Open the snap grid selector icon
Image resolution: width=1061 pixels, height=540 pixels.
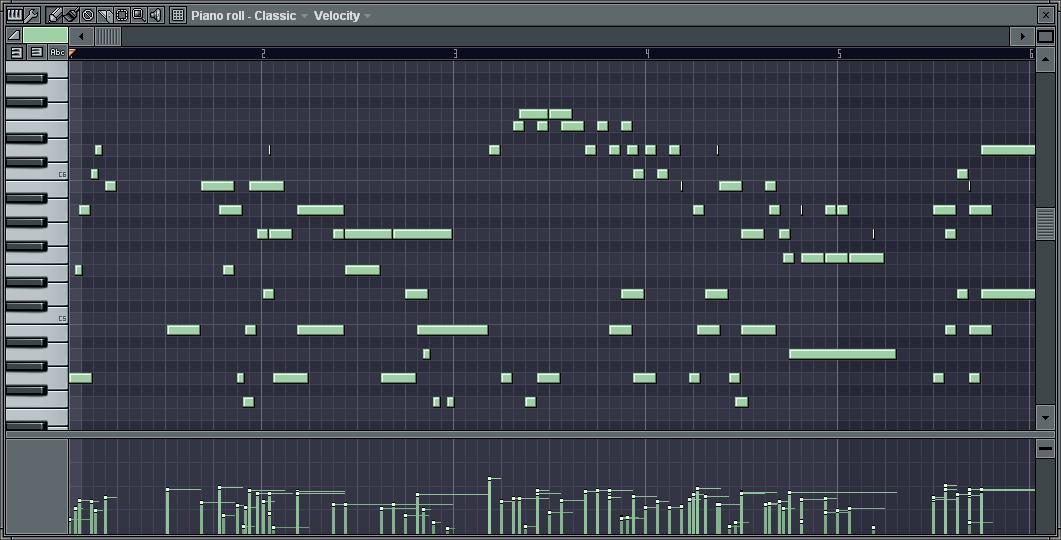(178, 15)
